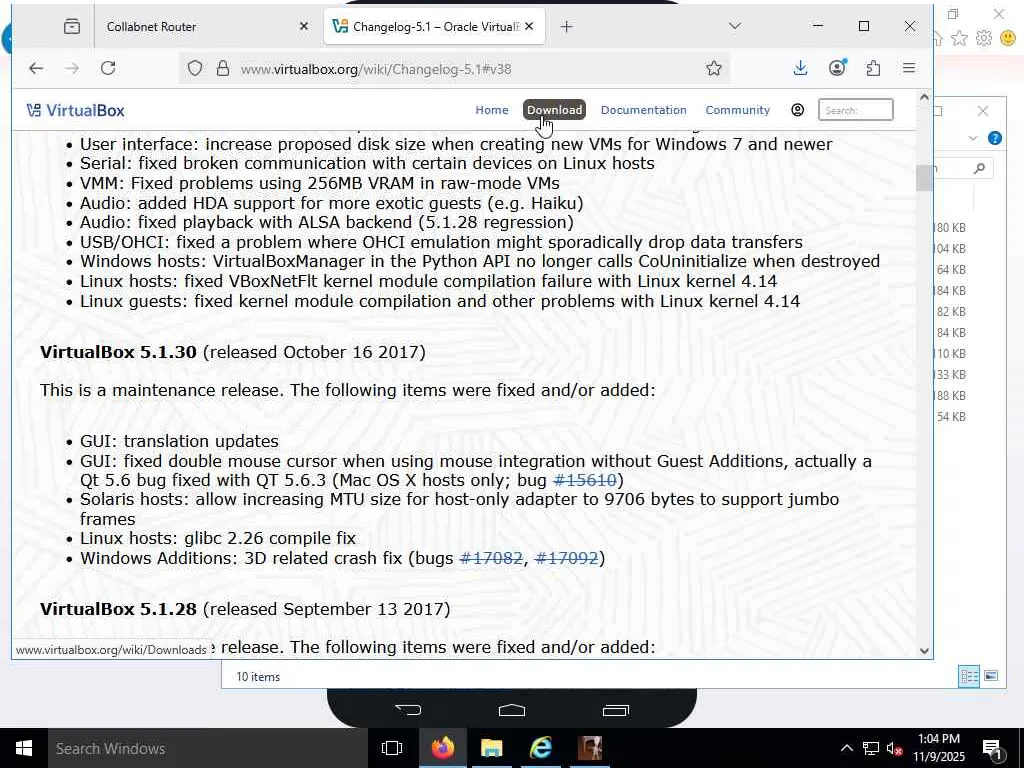
Task: Click the smiley feedback icon behind Firefox
Action: (x=1008, y=39)
